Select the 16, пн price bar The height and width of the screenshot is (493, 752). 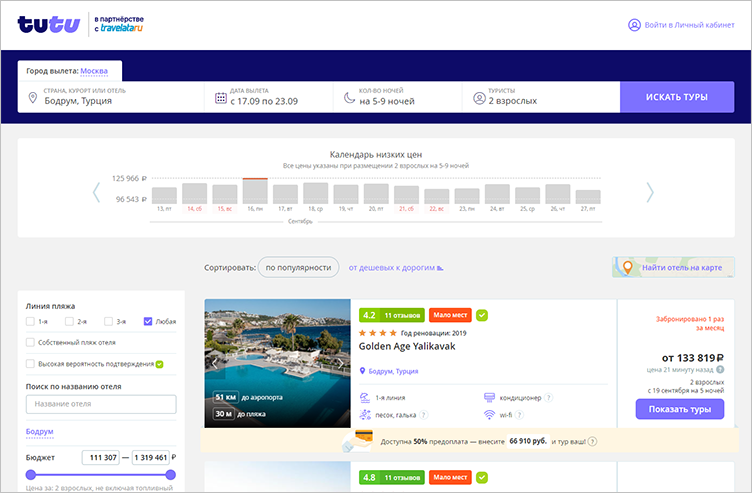(x=255, y=191)
